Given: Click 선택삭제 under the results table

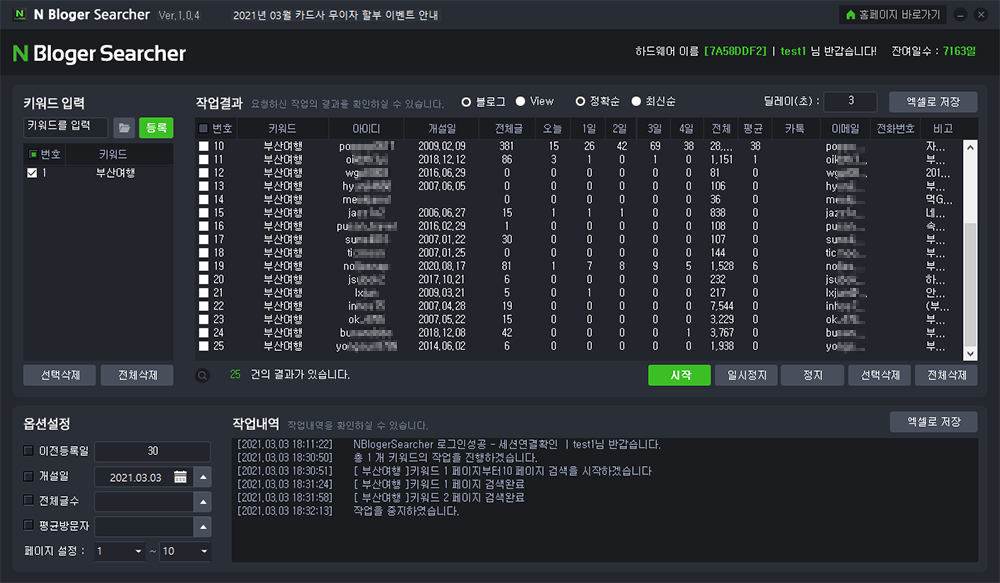Looking at the screenshot, I should click(879, 375).
